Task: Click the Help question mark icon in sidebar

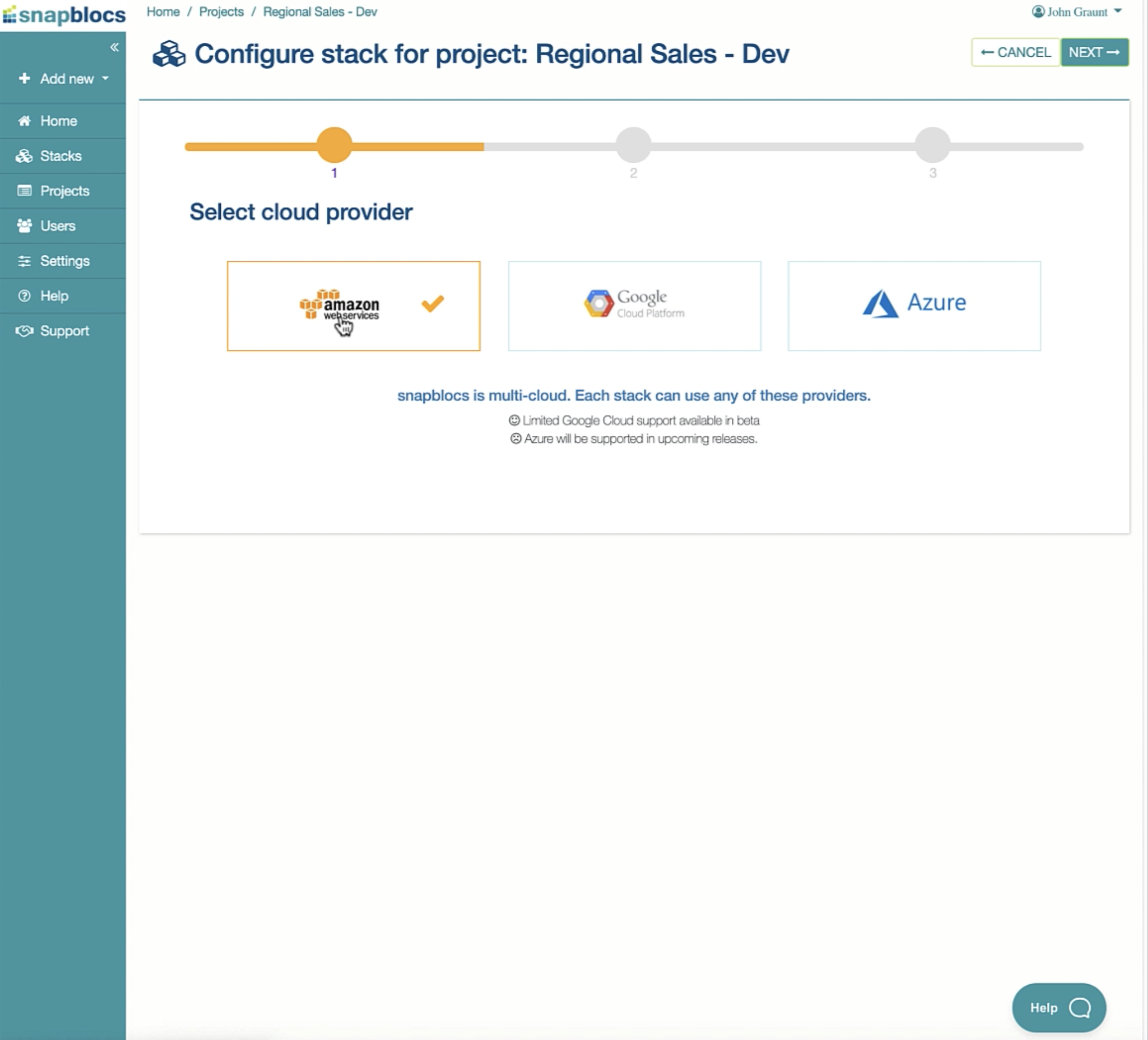Action: (24, 296)
